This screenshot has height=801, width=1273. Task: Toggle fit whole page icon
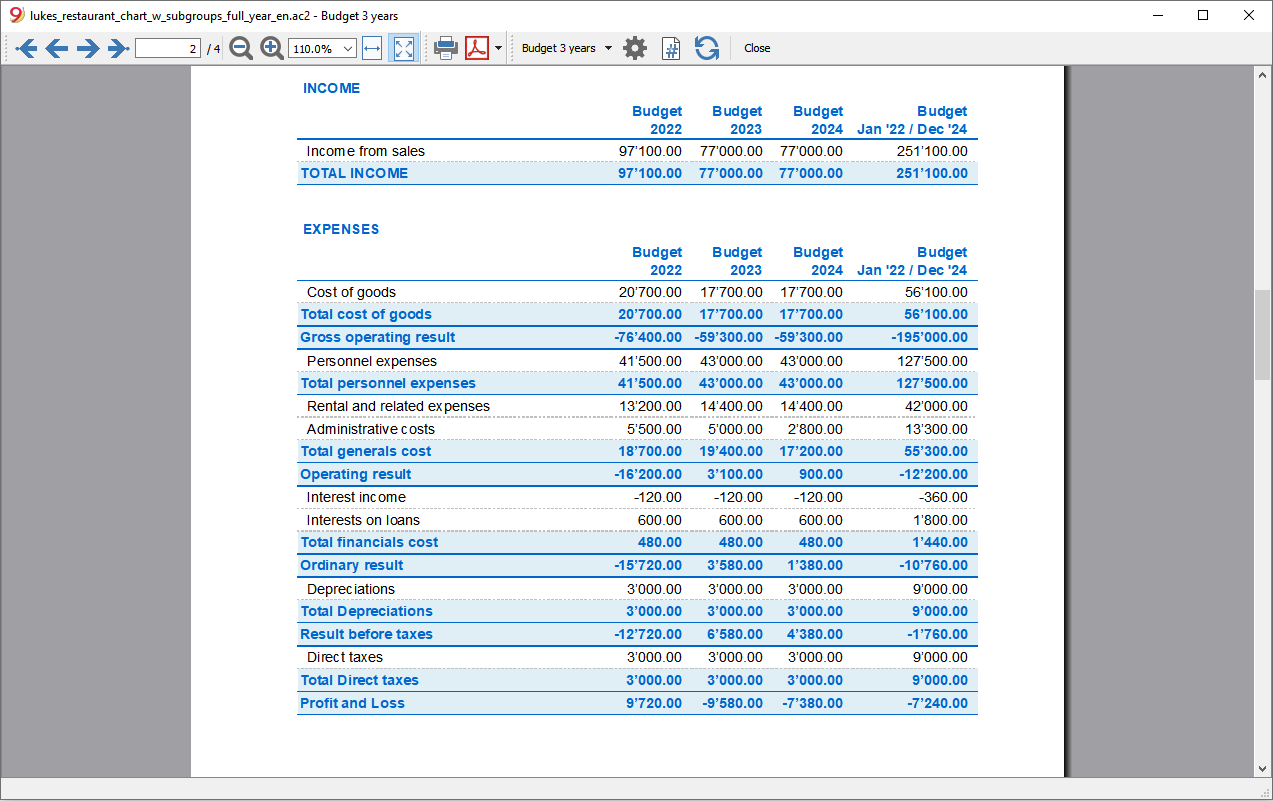point(404,48)
